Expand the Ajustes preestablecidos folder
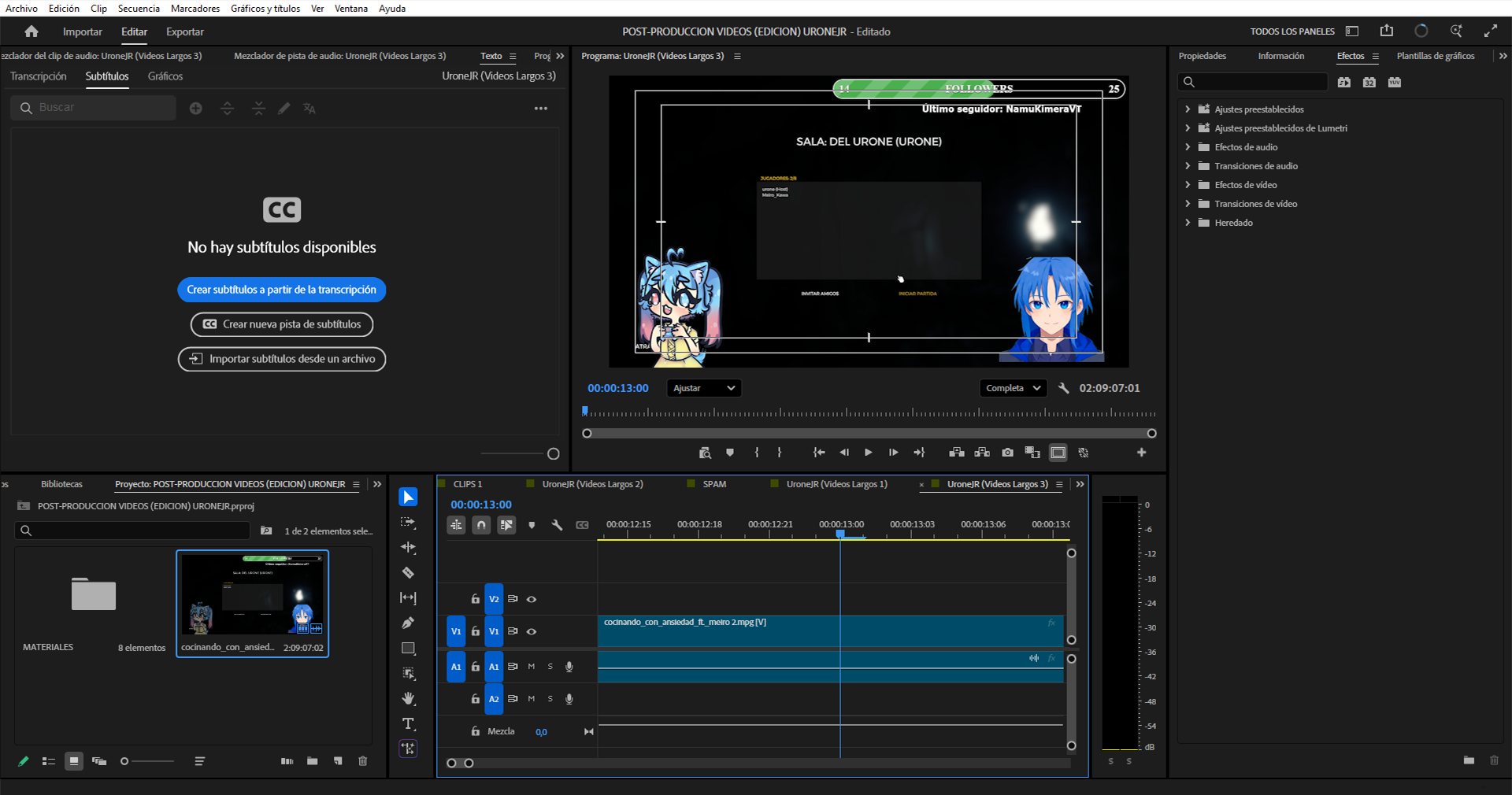 tap(1188, 109)
